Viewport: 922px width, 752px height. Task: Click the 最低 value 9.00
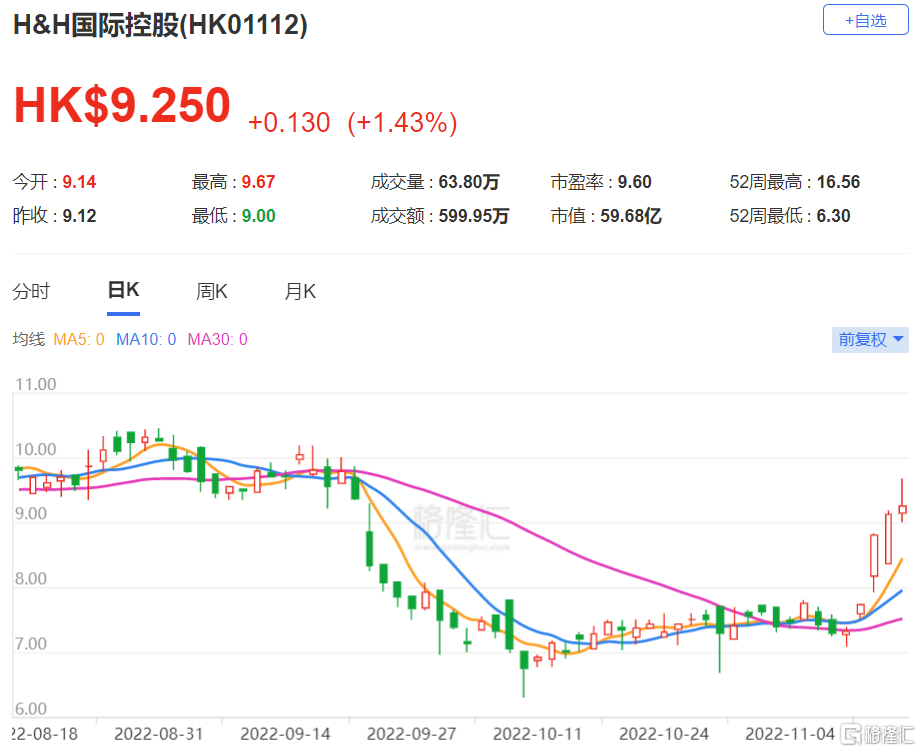(258, 216)
